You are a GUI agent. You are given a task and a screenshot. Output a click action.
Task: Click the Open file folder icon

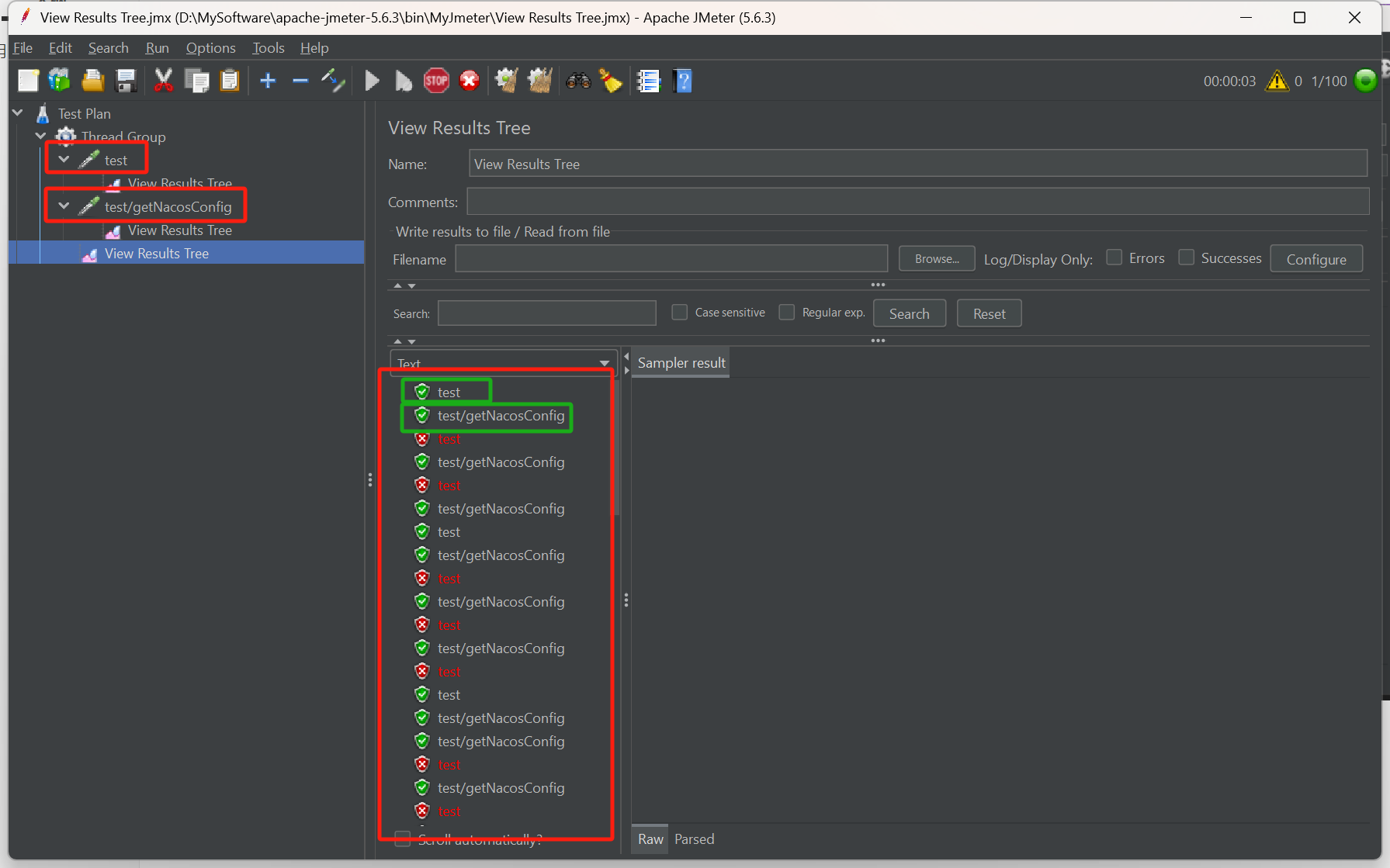93,81
